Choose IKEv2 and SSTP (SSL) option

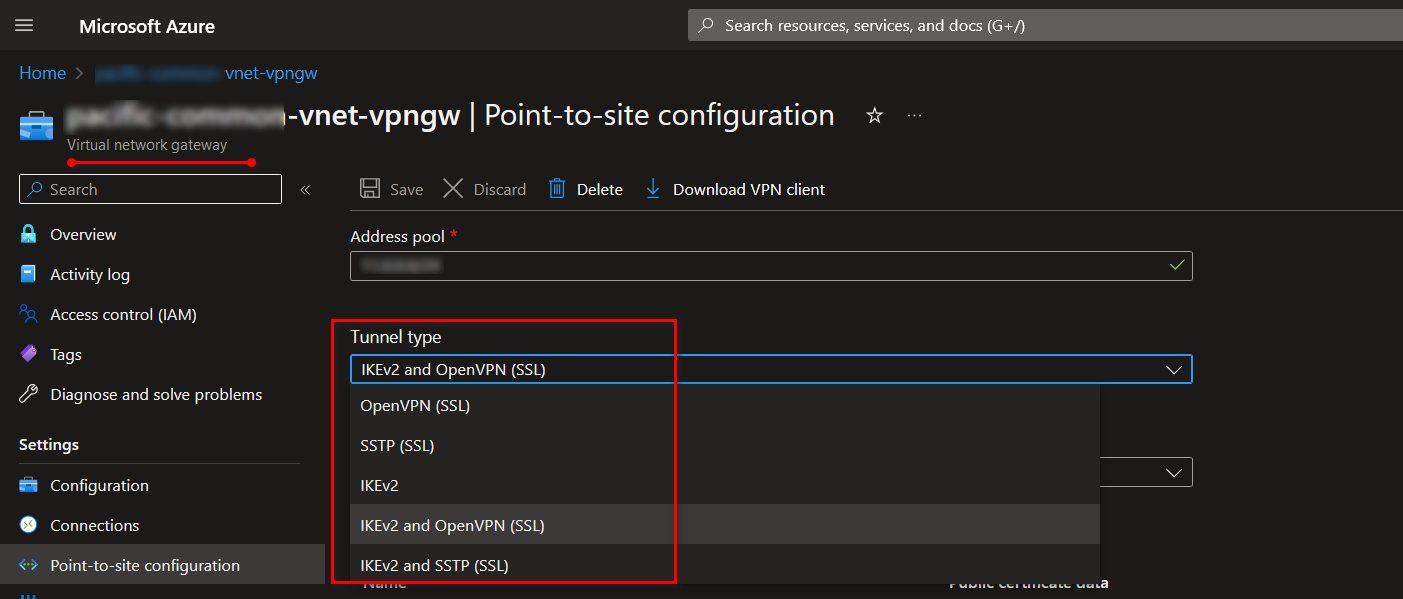[x=725, y=565]
